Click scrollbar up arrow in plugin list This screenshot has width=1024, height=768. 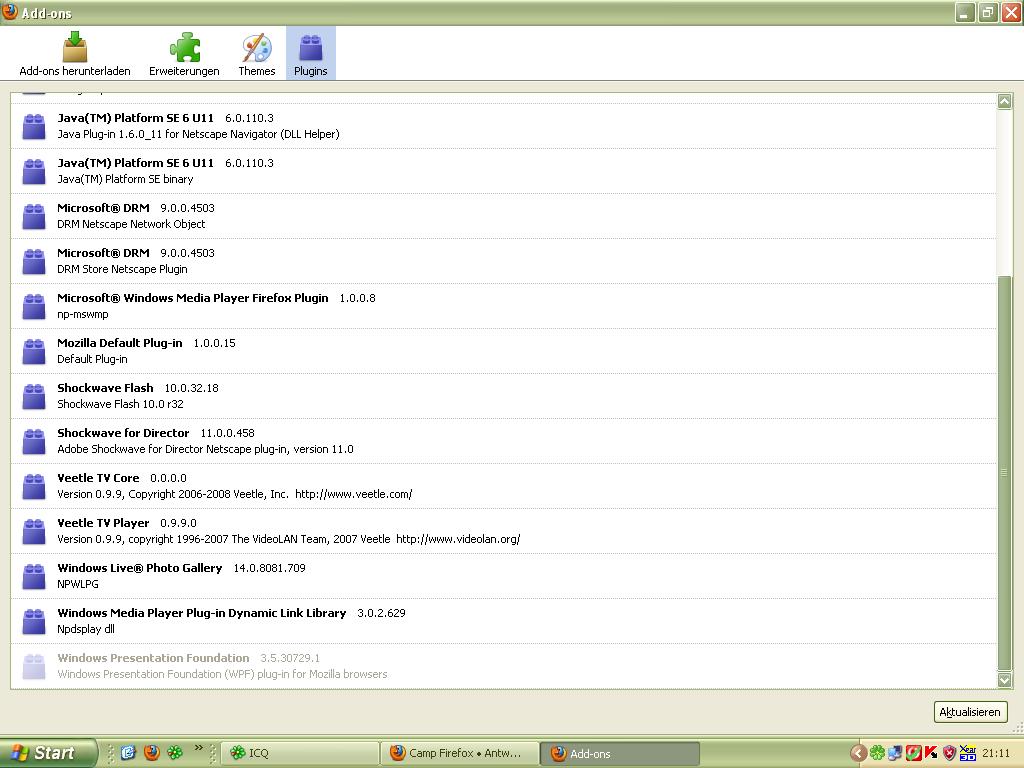[x=1004, y=101]
